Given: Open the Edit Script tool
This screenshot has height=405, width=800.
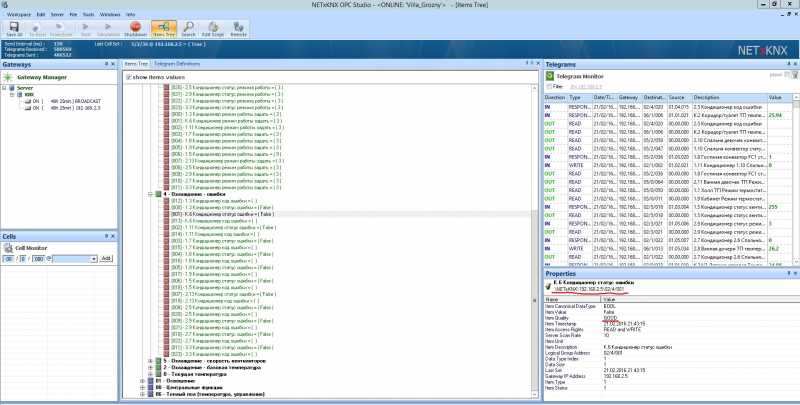Looking at the screenshot, I should click(213, 27).
